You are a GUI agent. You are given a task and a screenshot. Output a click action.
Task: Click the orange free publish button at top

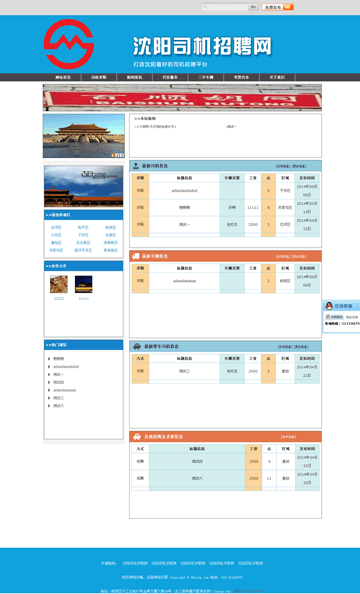277,7
